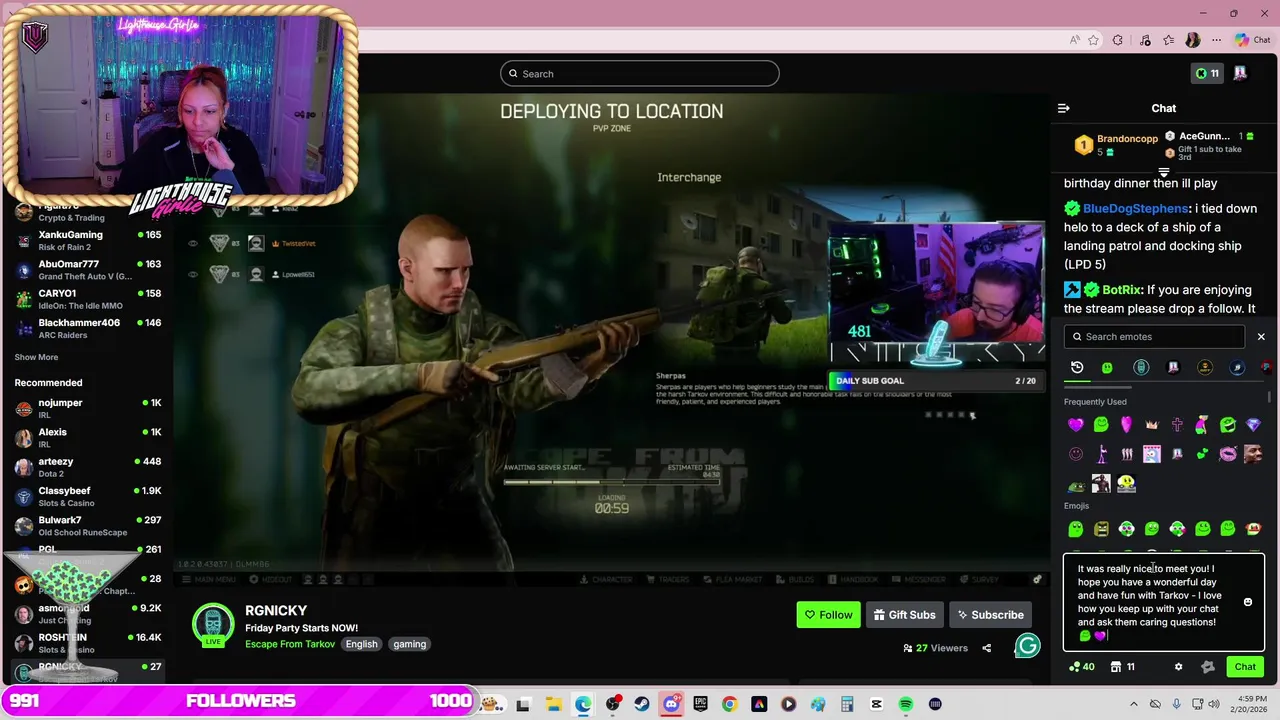
Task: Click the chat identity badge icon
Action: pyautogui.click(x=1208, y=667)
